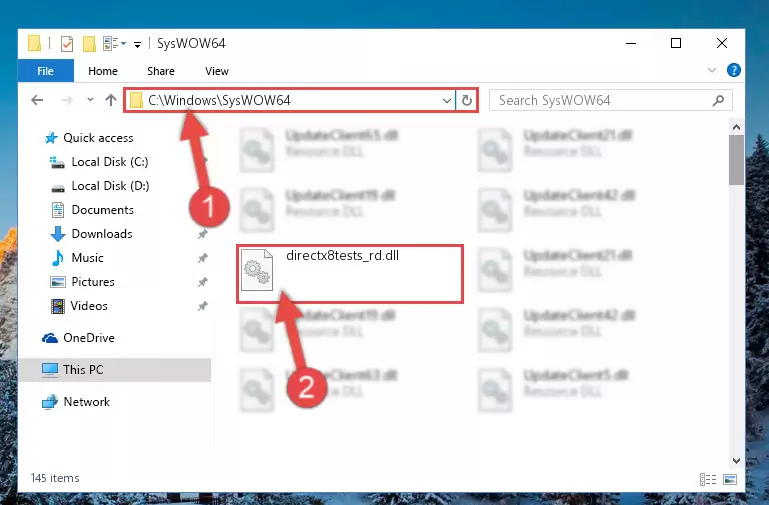769x505 pixels.
Task: Switch to the large icons view in the status bar
Action: 730,480
